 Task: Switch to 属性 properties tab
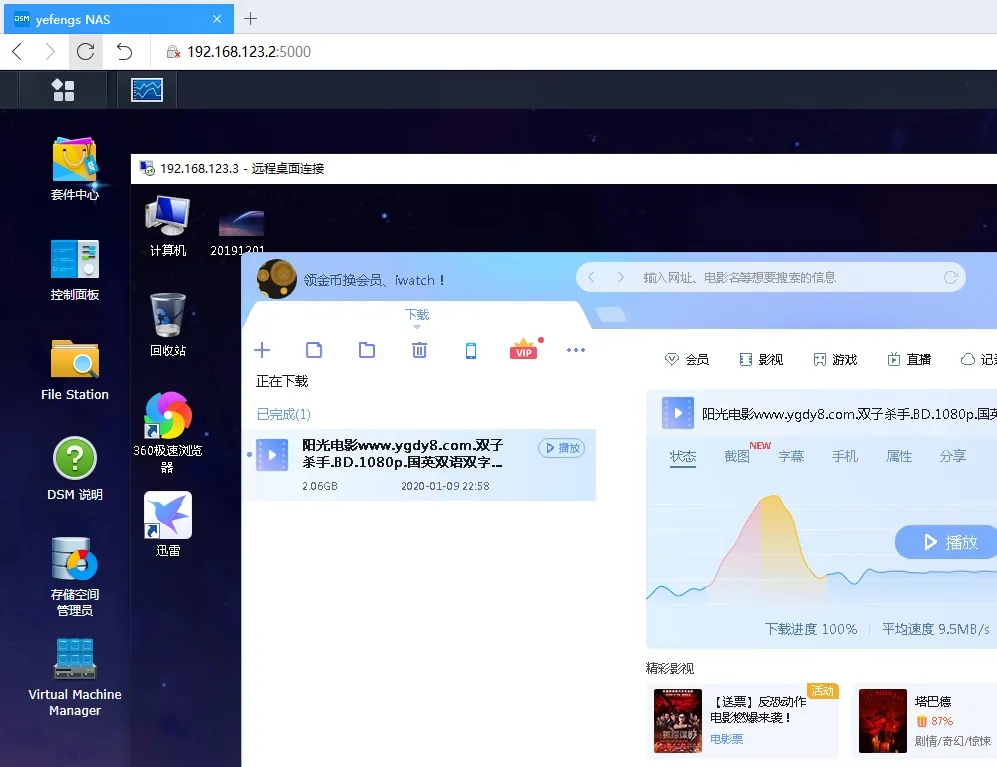coord(899,456)
